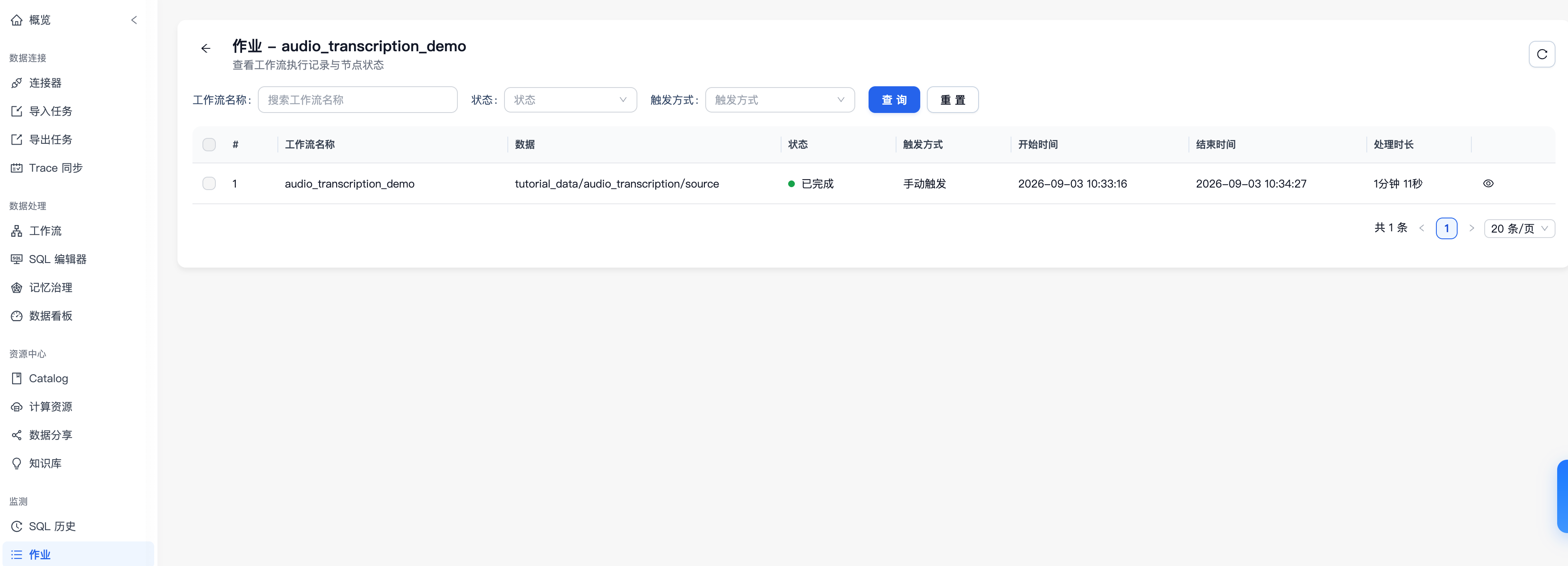Image resolution: width=1568 pixels, height=566 pixels.
Task: Refresh the job list
Action: (1541, 54)
